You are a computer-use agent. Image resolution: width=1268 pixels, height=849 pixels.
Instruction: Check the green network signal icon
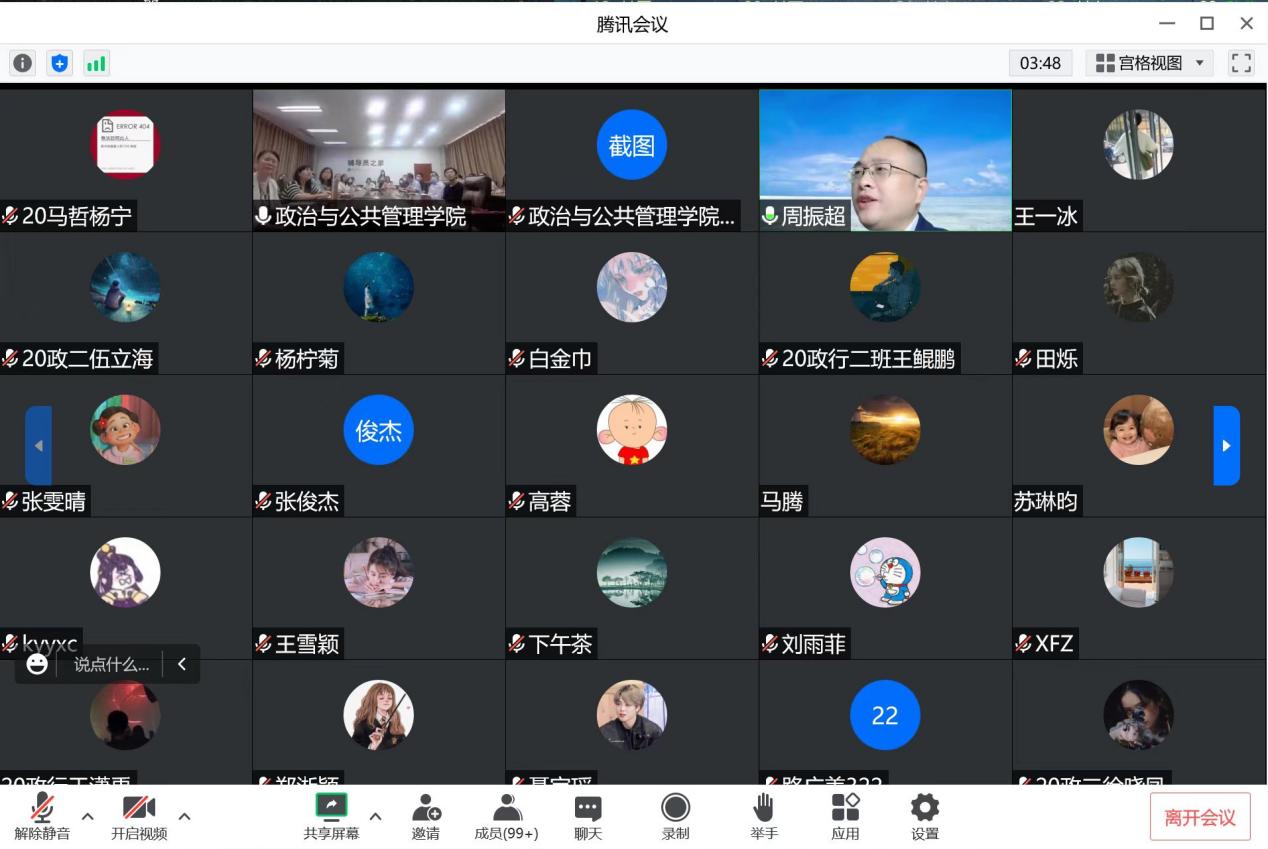tap(96, 63)
